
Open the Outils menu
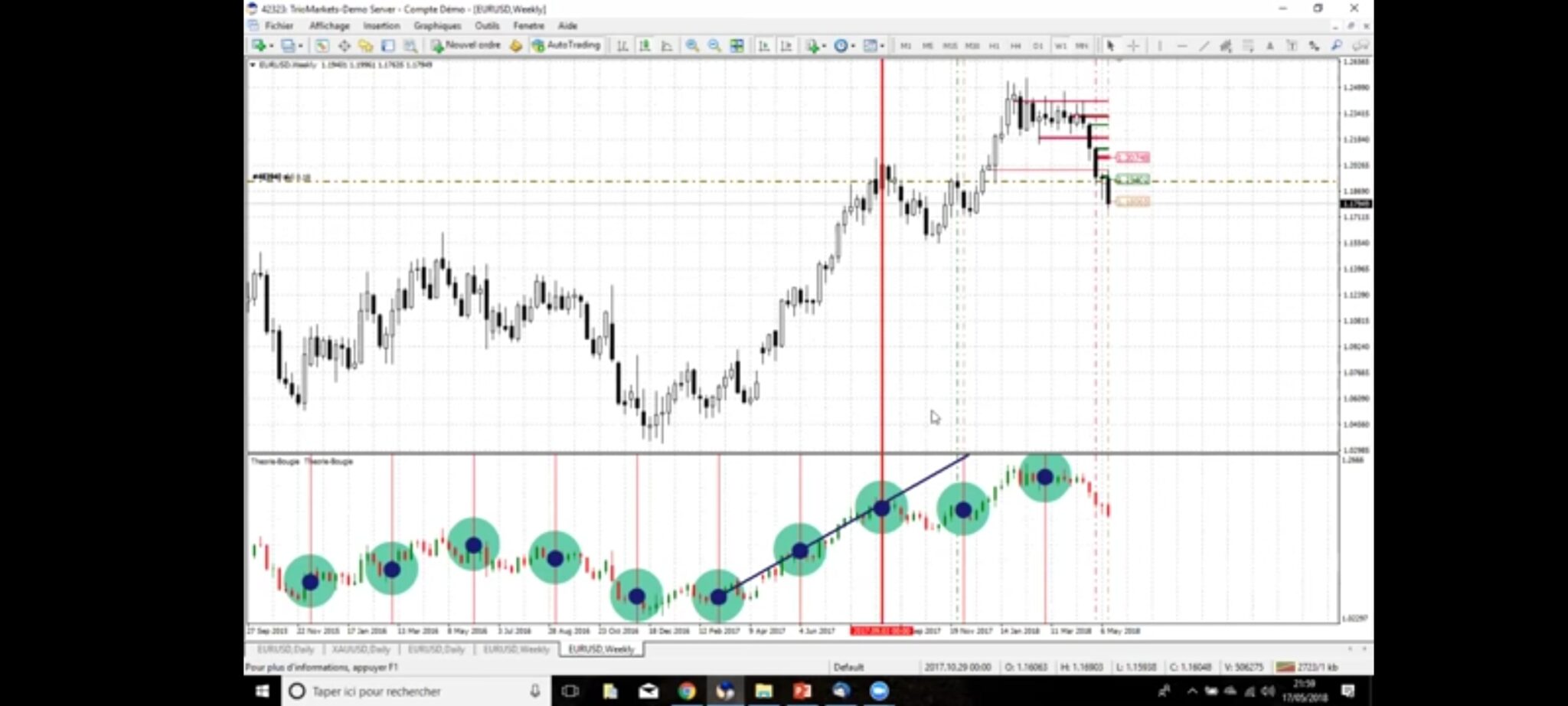tap(487, 26)
